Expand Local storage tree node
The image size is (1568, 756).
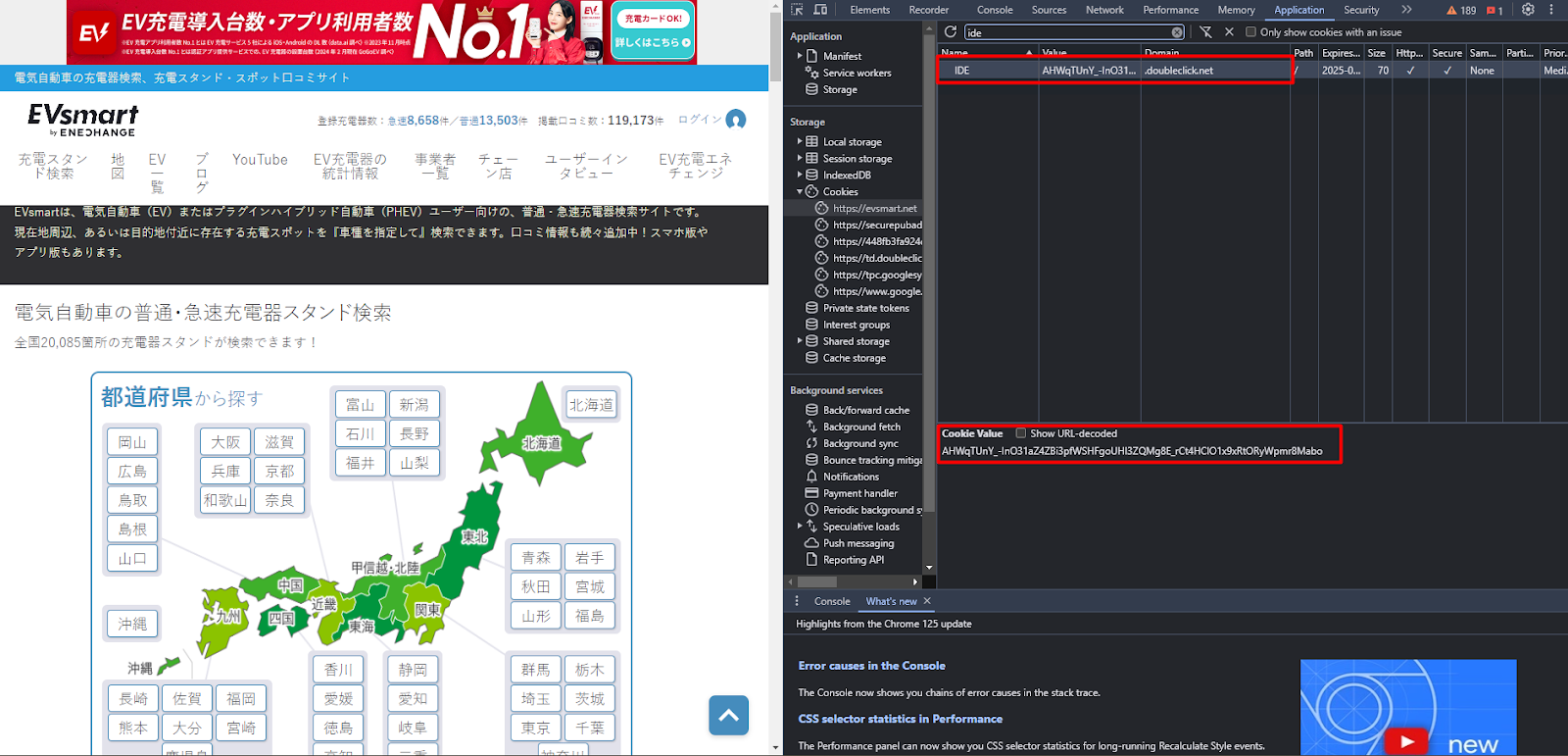(800, 141)
